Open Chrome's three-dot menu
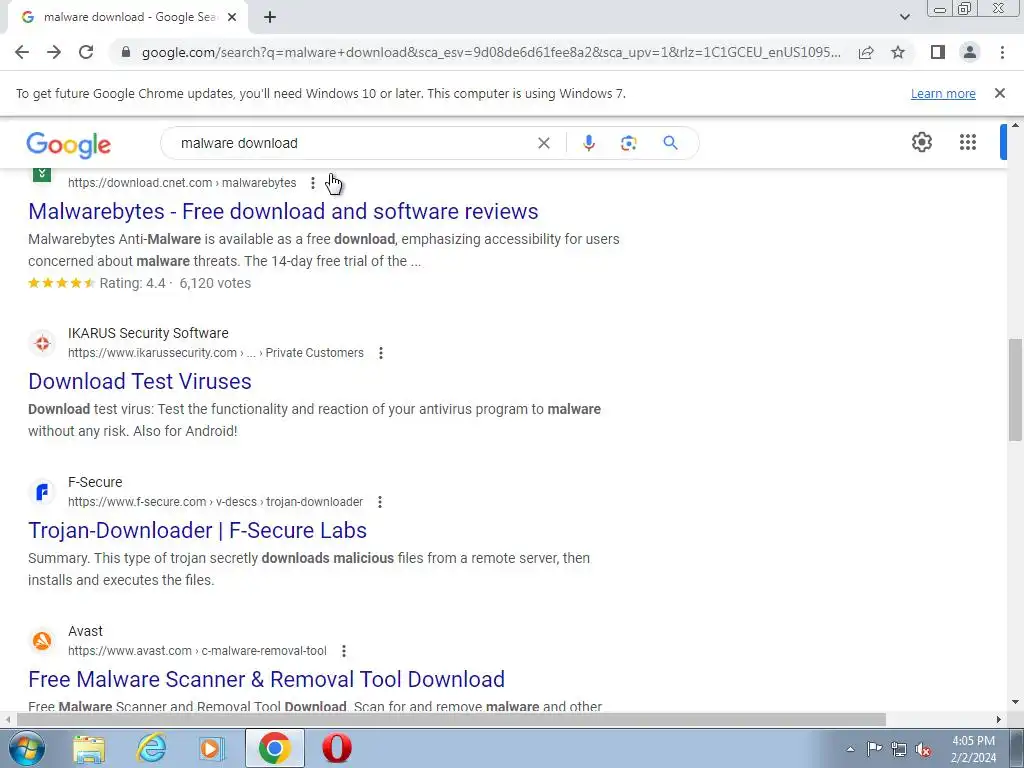This screenshot has width=1024, height=768. (x=1002, y=52)
